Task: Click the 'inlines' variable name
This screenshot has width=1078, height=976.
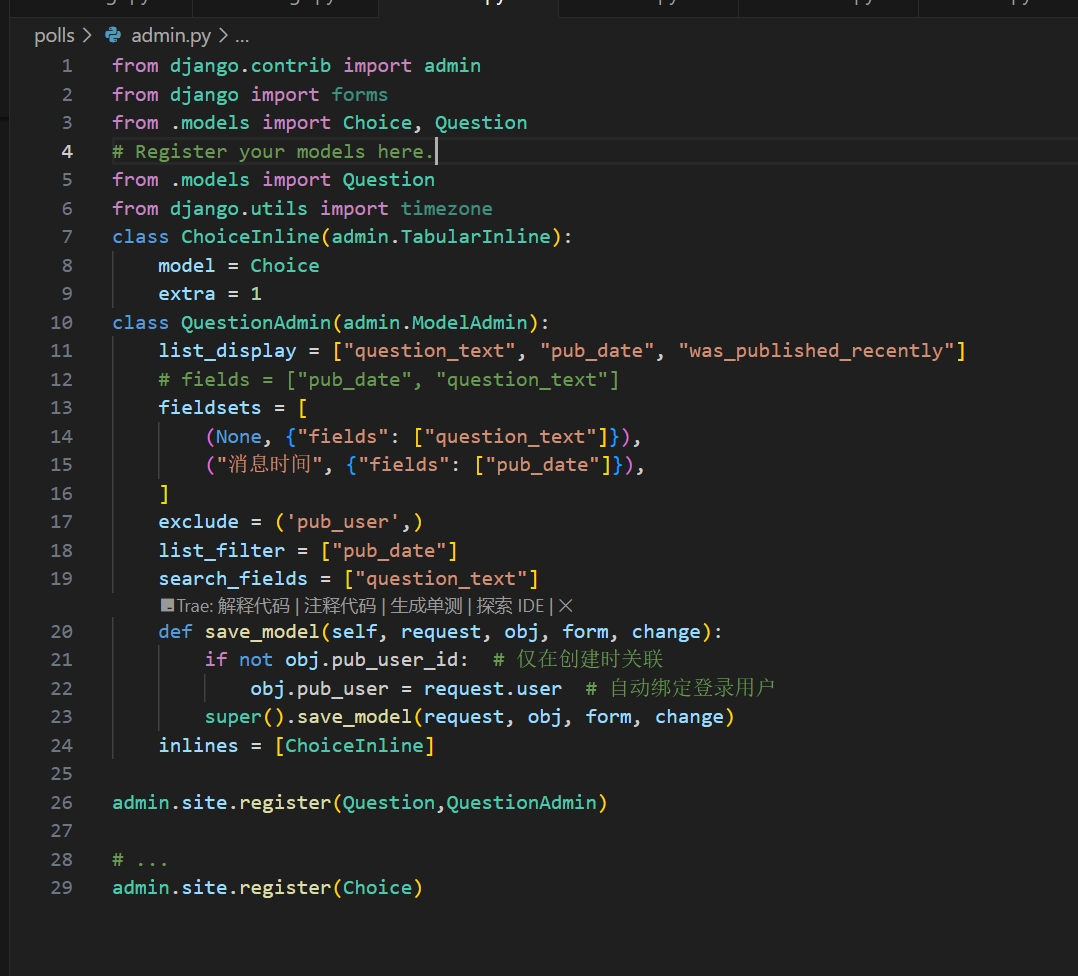Action: [198, 746]
